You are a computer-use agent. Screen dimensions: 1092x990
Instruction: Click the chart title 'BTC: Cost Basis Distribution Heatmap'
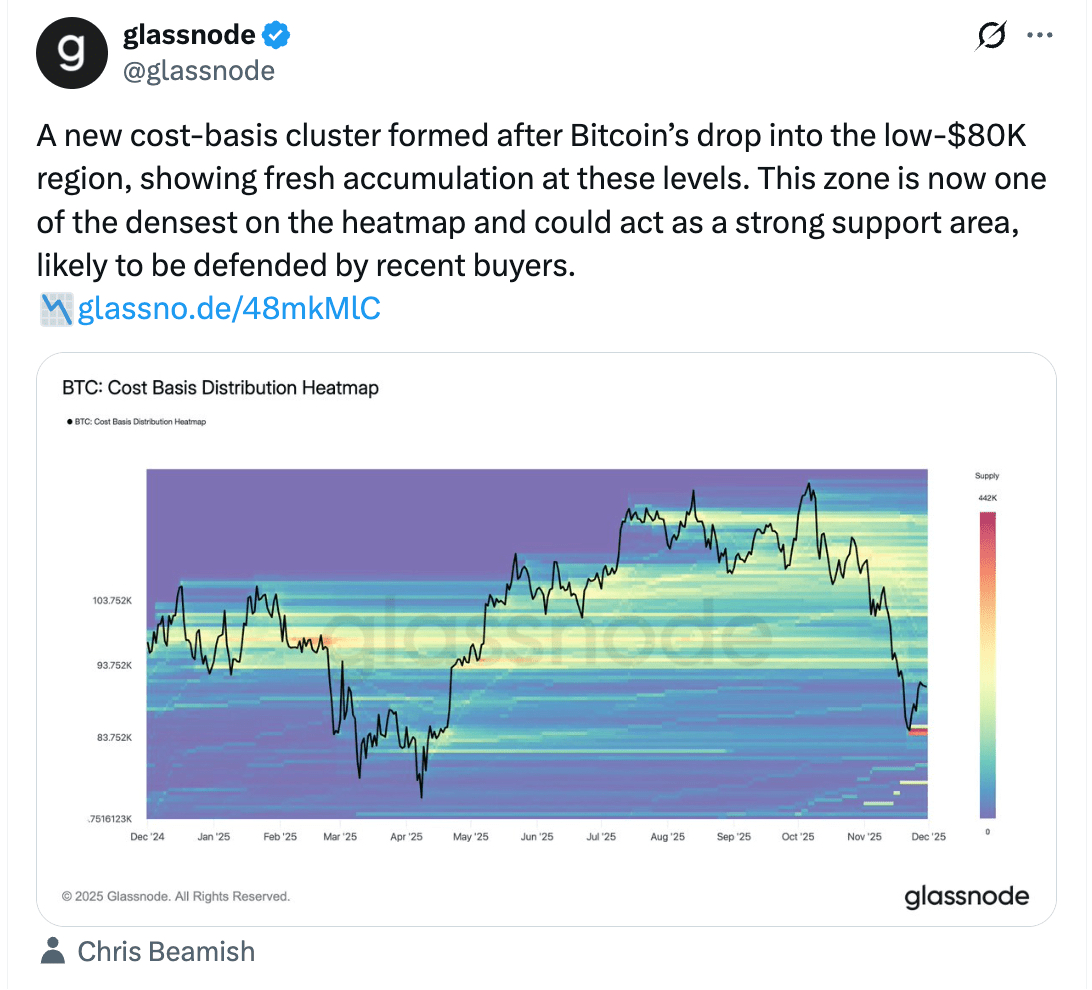pos(221,387)
